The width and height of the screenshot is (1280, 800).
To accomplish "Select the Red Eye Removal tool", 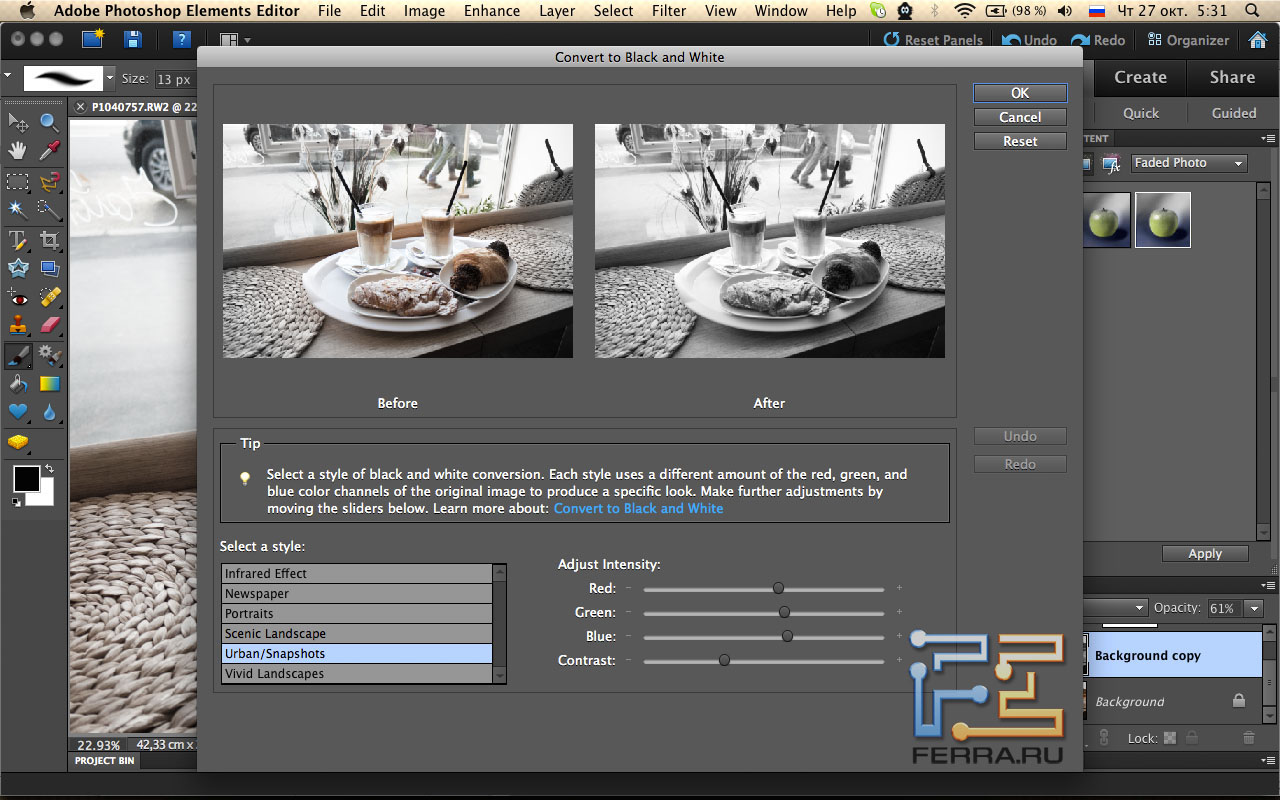I will tap(18, 297).
